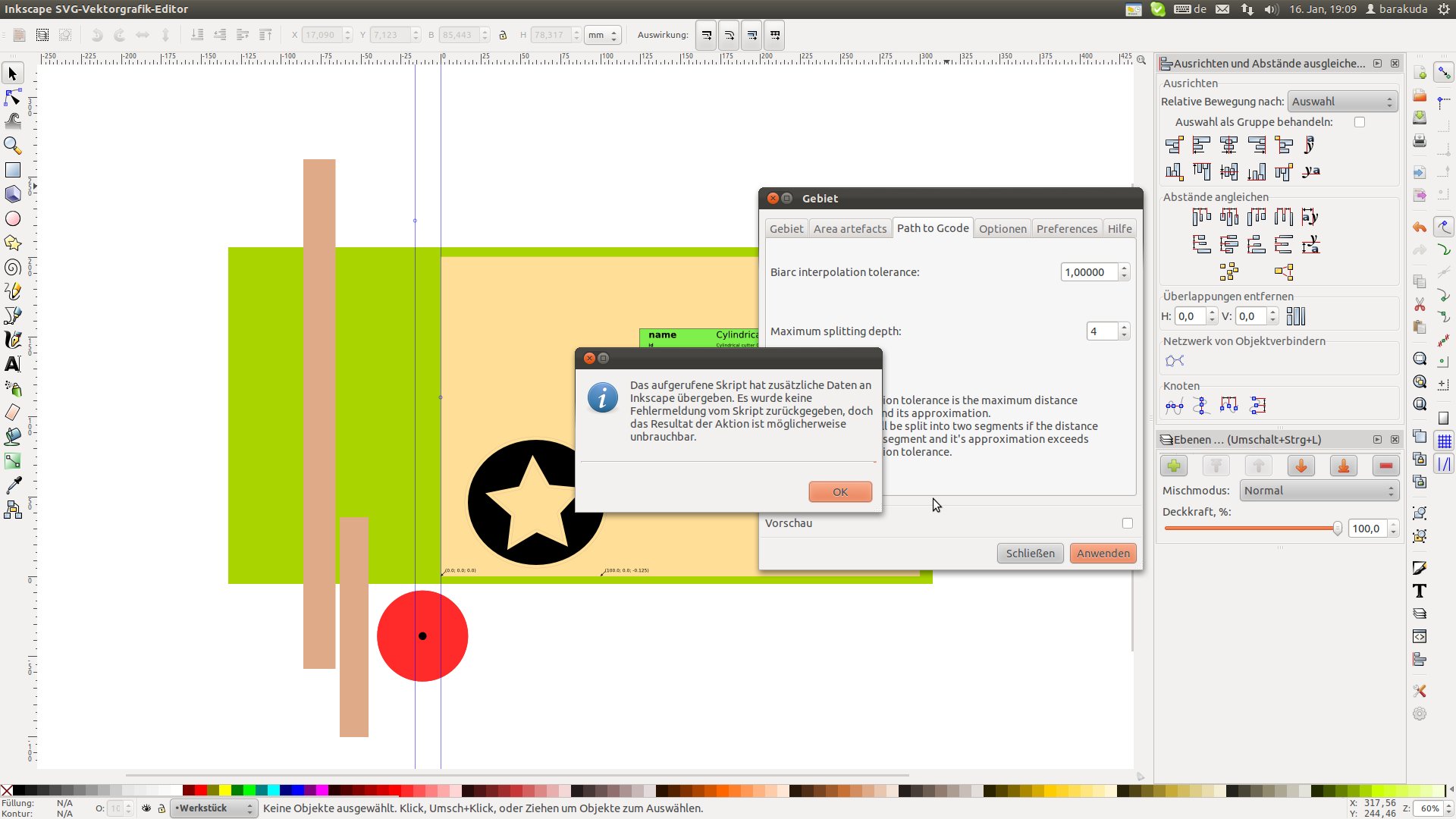This screenshot has width=1456, height=819.
Task: Toggle 'Auswahl als Gruppe behandeln' checkbox
Action: tap(1360, 122)
